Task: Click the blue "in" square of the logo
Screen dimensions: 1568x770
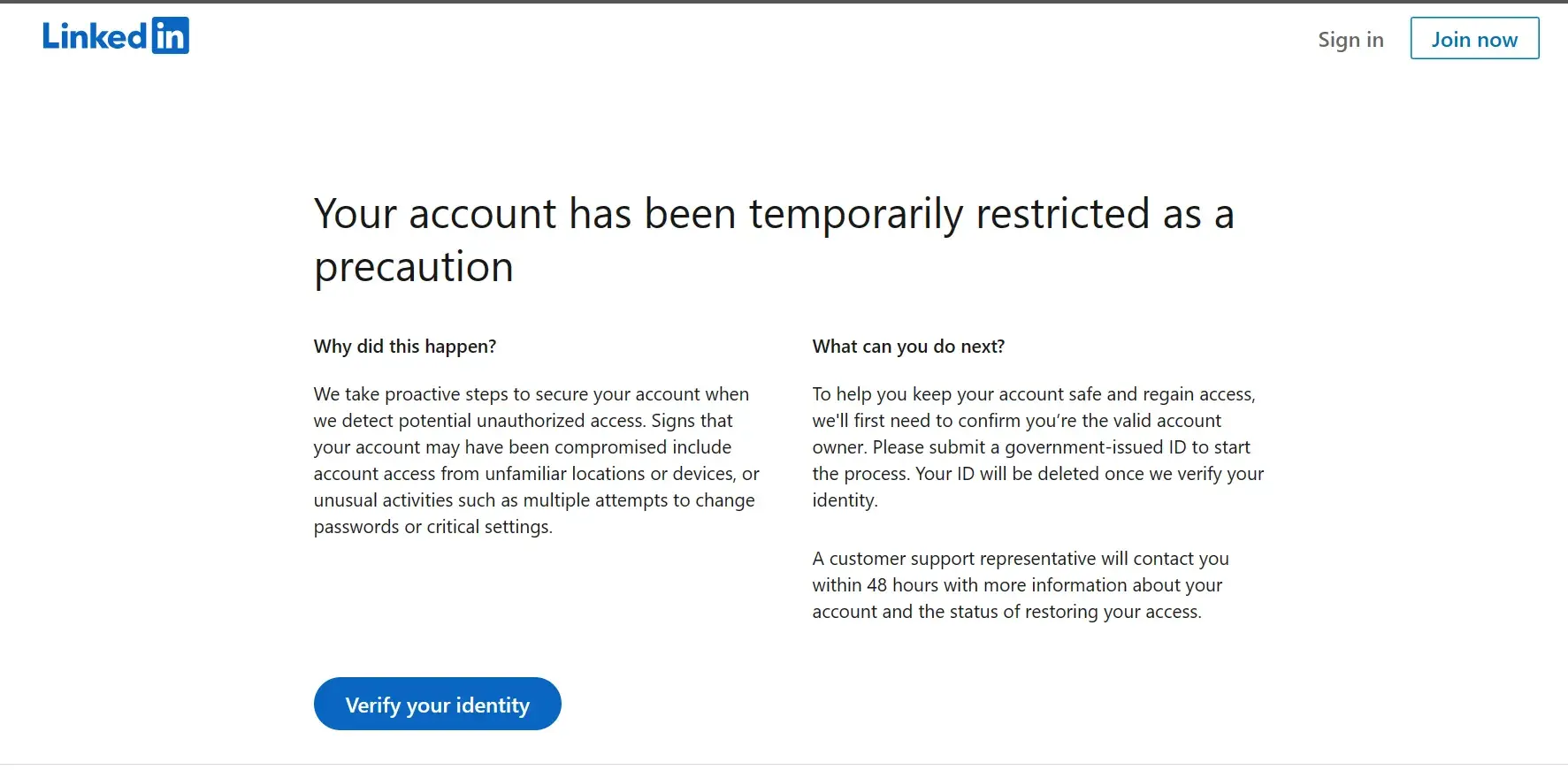Action: tap(170, 36)
